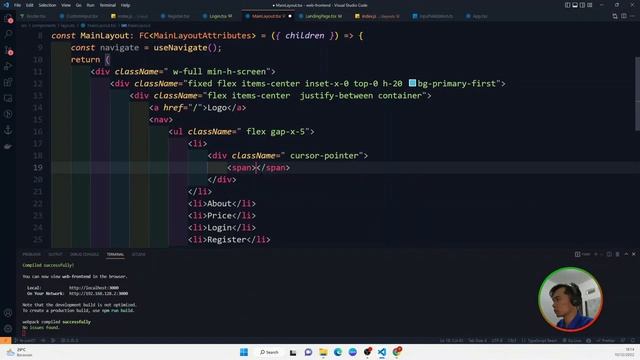Split the editor to the right
640x360 pixels.
click(624, 16)
